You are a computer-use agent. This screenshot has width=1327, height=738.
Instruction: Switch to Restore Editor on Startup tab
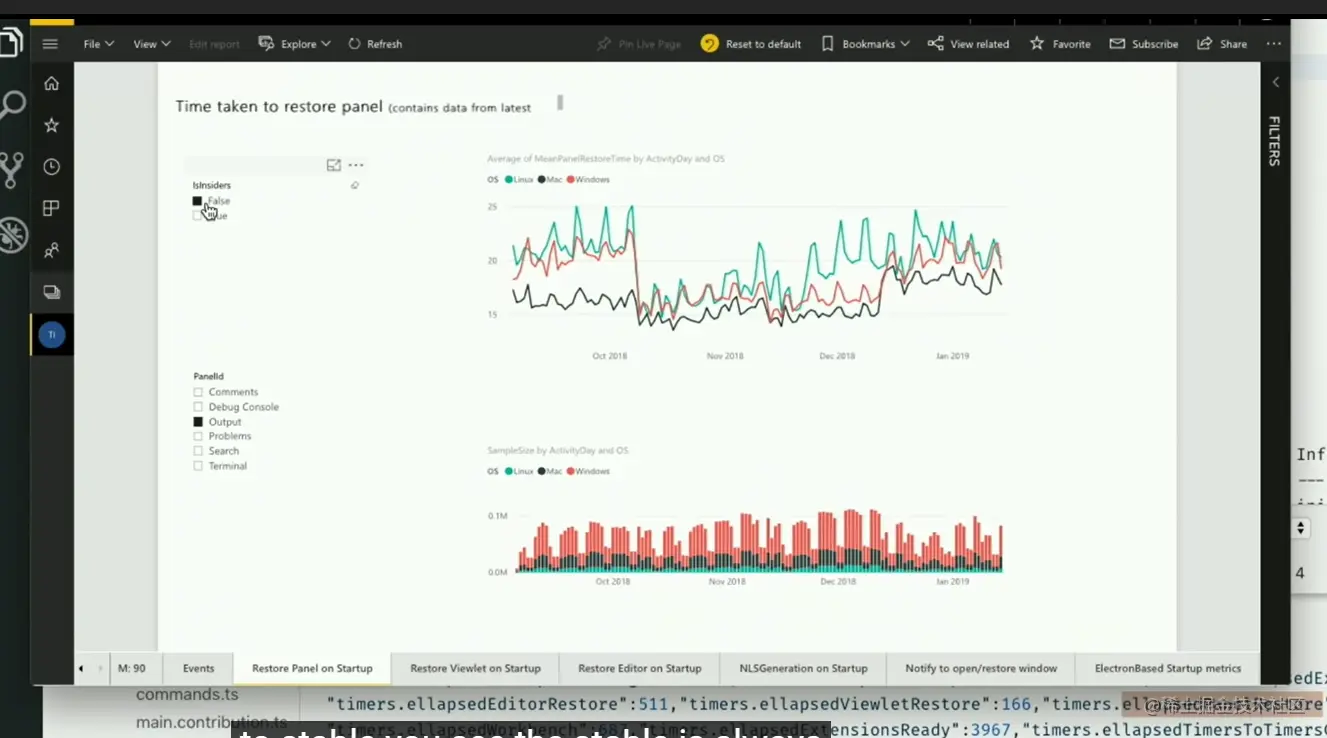tap(640, 668)
